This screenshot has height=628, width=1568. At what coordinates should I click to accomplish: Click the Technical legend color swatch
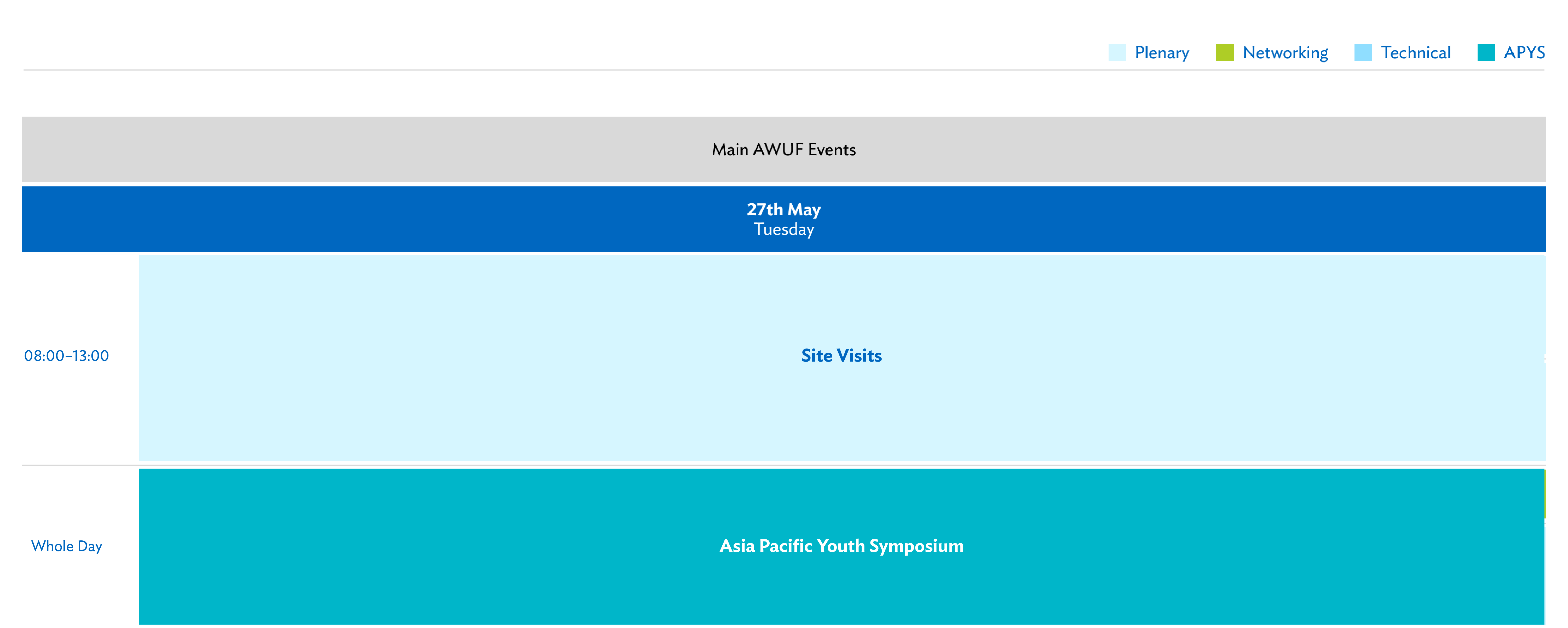[x=1363, y=52]
